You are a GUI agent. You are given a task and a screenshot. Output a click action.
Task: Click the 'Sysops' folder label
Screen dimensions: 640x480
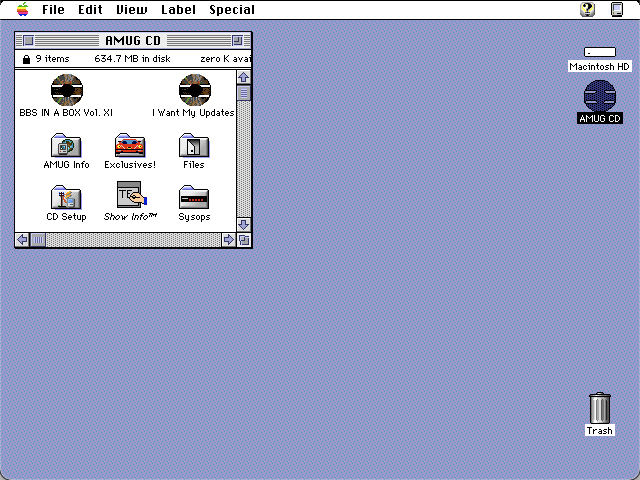pyautogui.click(x=194, y=217)
